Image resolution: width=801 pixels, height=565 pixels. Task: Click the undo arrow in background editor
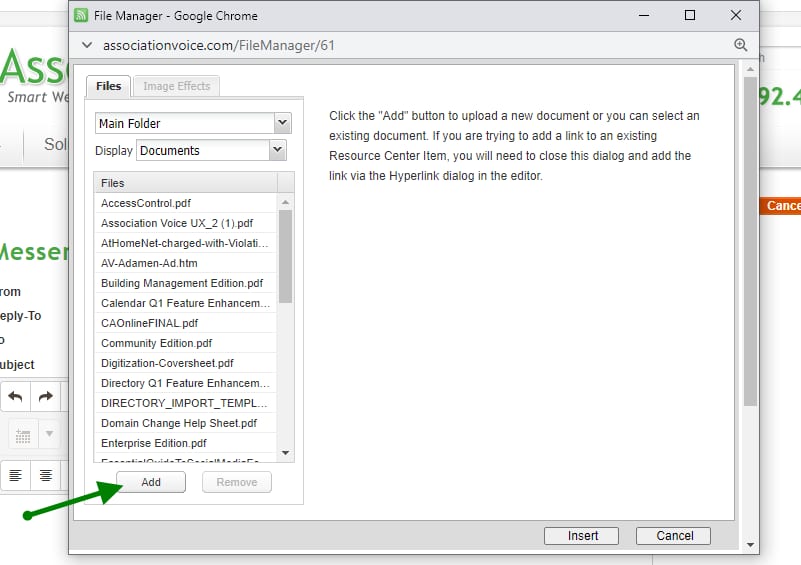pos(16,396)
